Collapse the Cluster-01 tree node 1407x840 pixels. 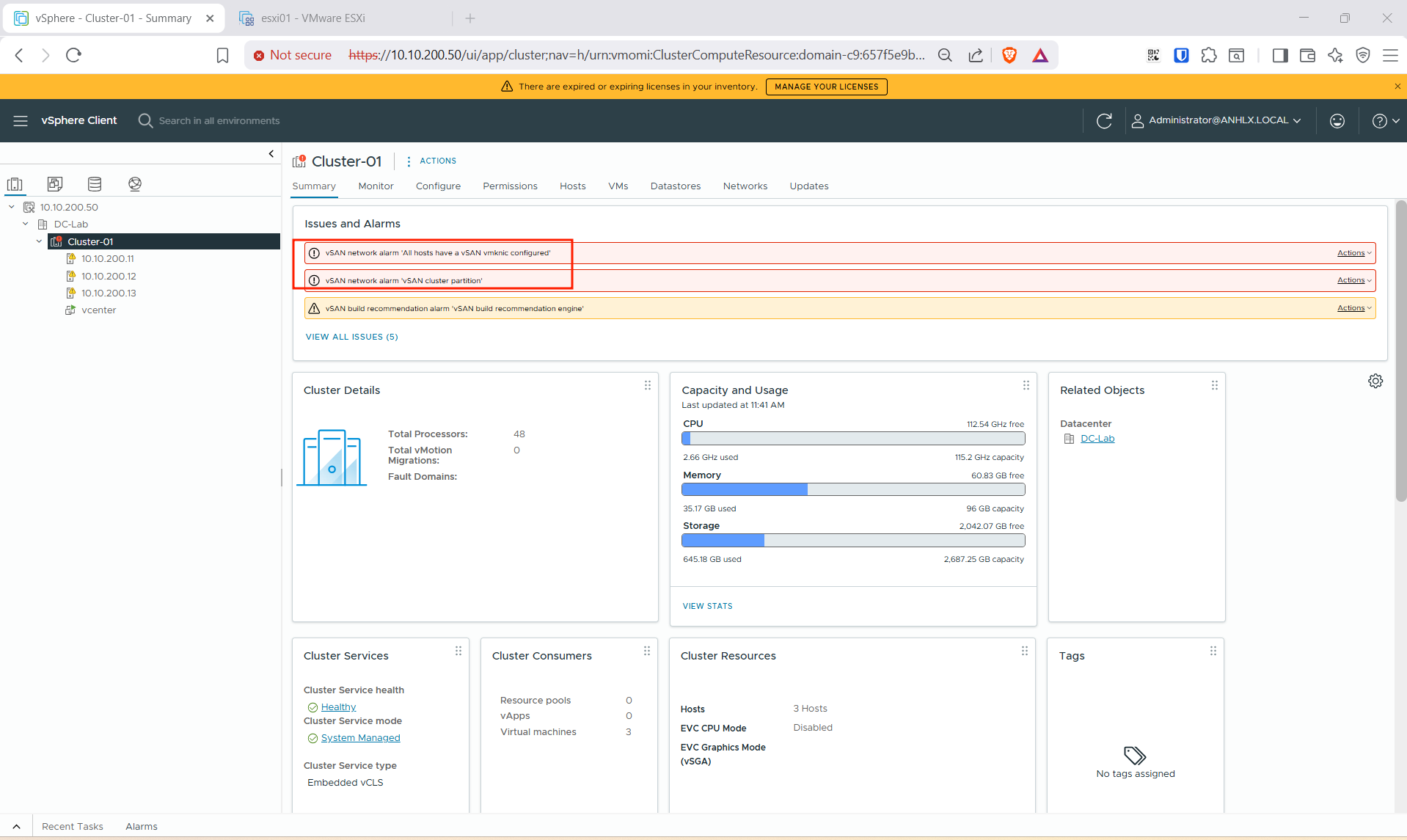40,241
